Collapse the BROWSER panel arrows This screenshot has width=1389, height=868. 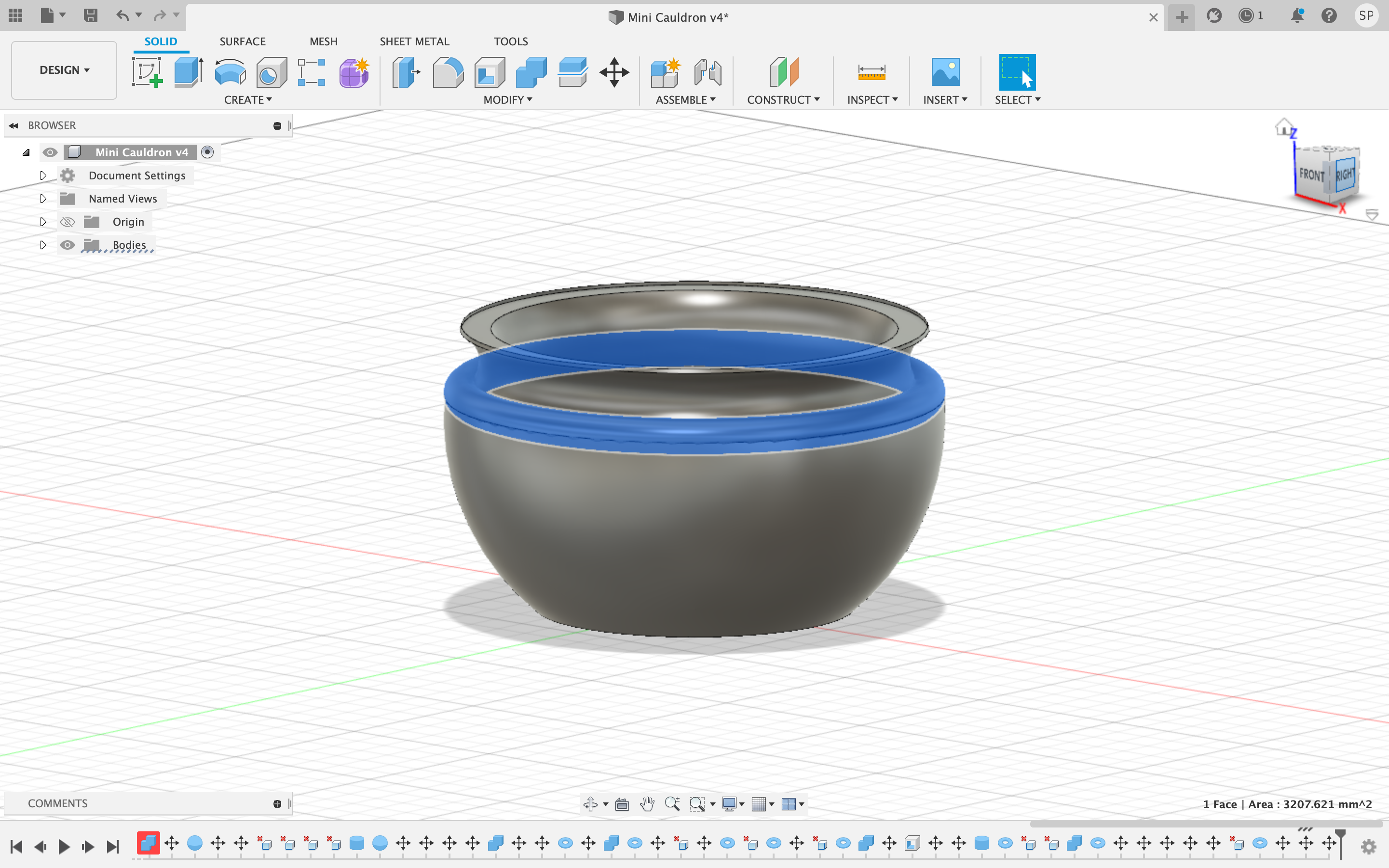tap(13, 125)
